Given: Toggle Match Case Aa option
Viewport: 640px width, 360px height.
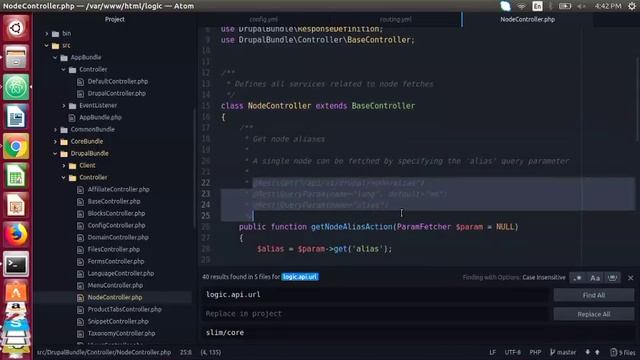Looking at the screenshot, I should pyautogui.click(x=595, y=278).
